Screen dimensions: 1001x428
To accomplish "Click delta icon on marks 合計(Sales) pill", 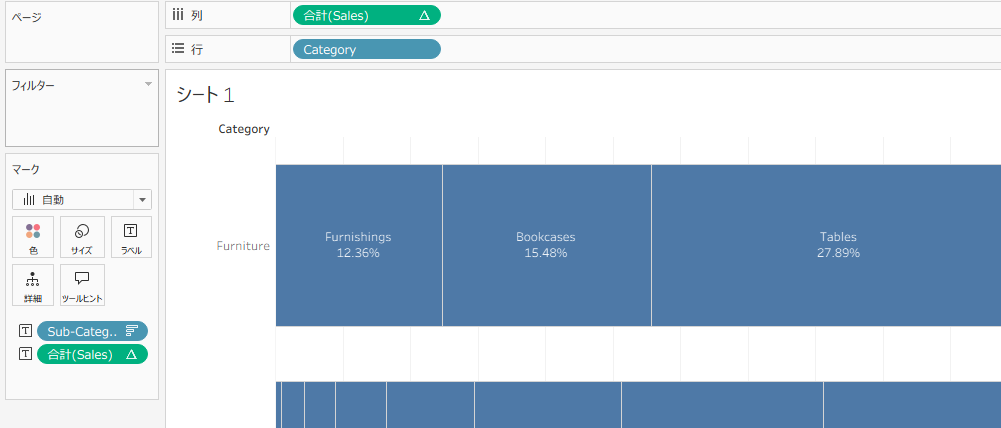I will (132, 355).
